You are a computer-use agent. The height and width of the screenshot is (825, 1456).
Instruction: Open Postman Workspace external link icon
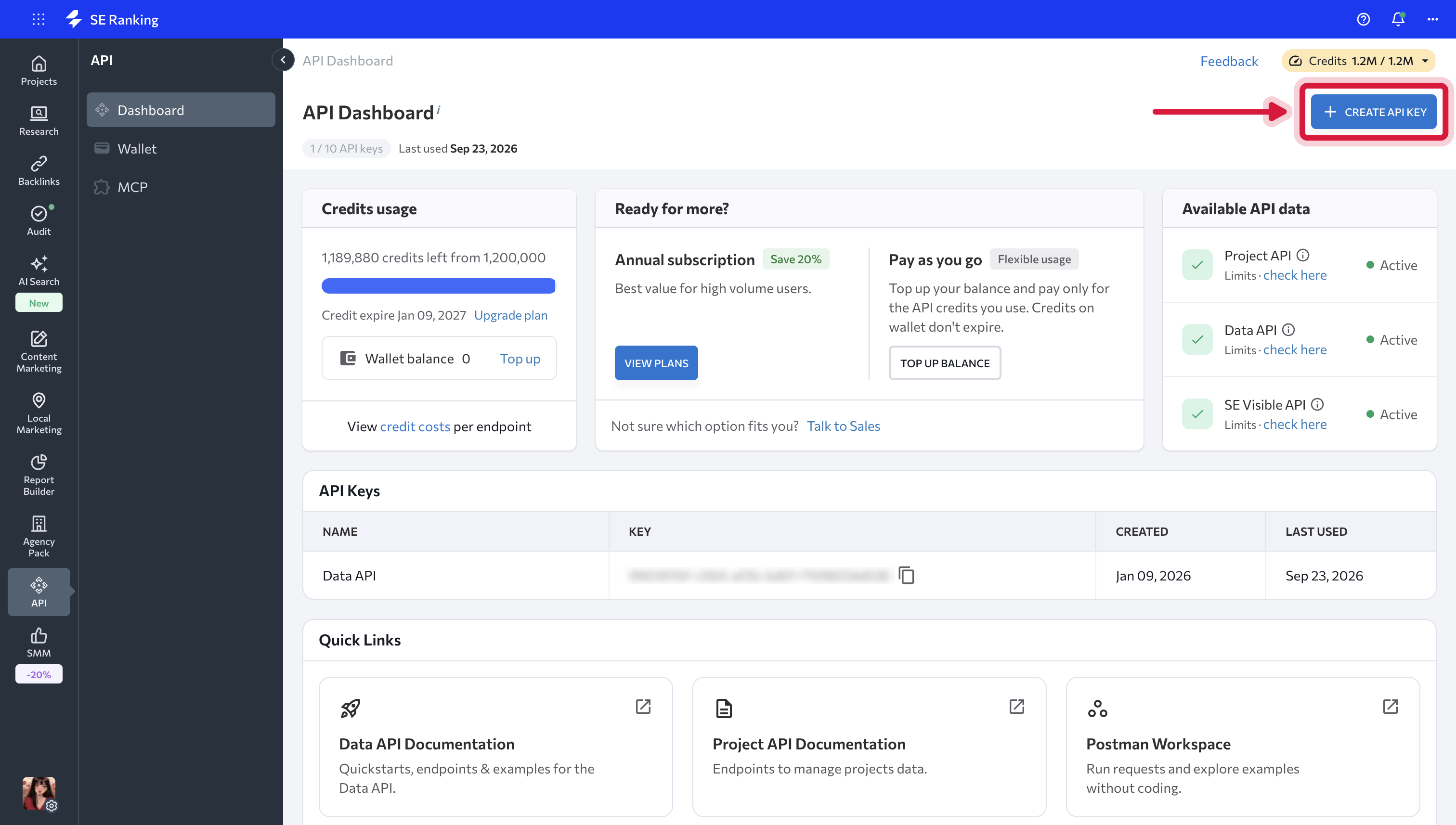1390,706
